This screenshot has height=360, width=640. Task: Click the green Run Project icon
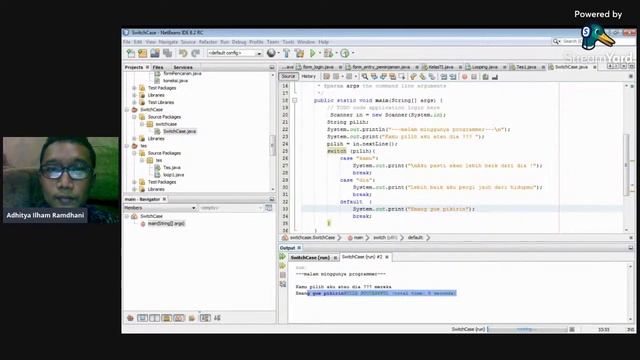coord(313,53)
